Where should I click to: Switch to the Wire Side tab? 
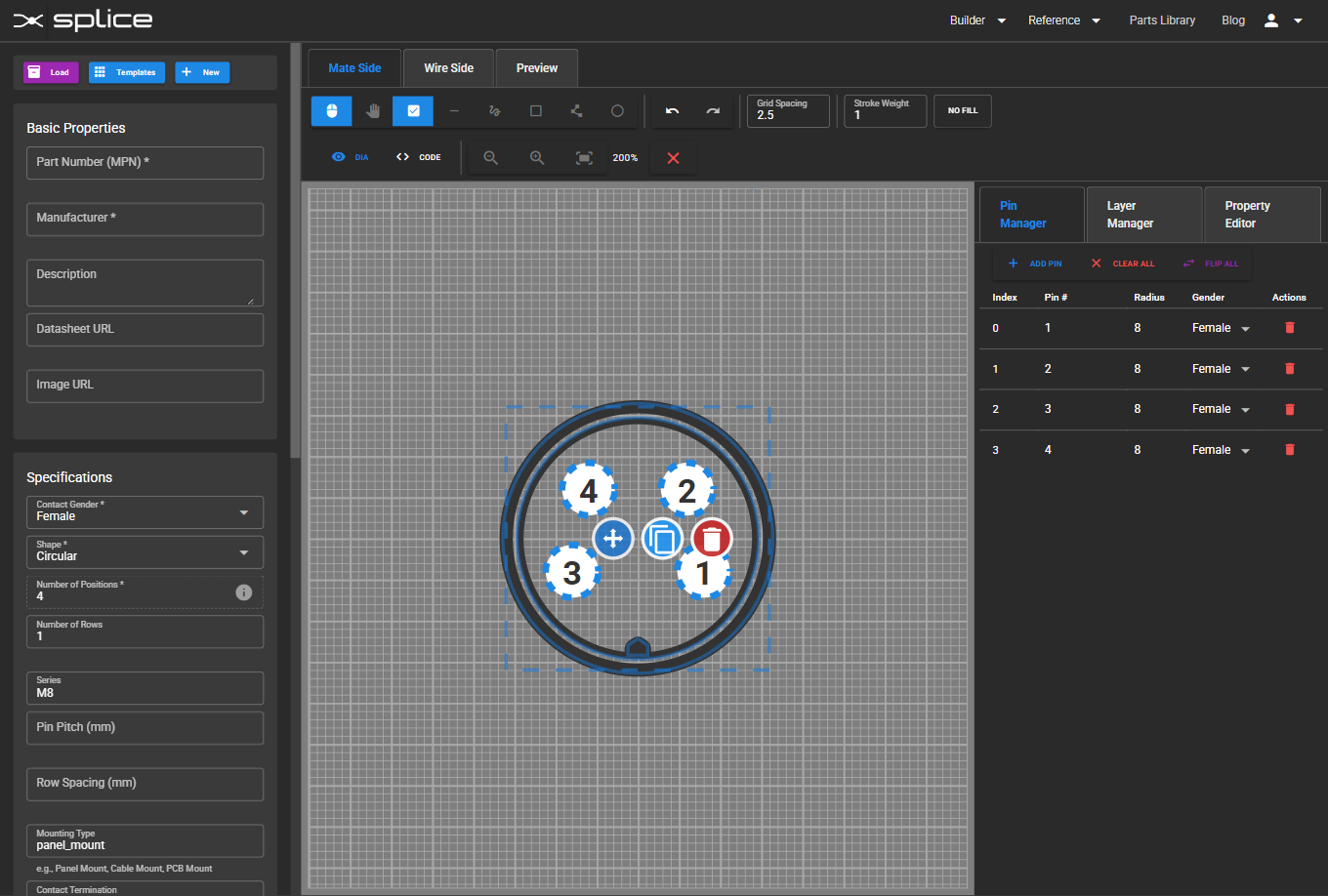click(448, 68)
